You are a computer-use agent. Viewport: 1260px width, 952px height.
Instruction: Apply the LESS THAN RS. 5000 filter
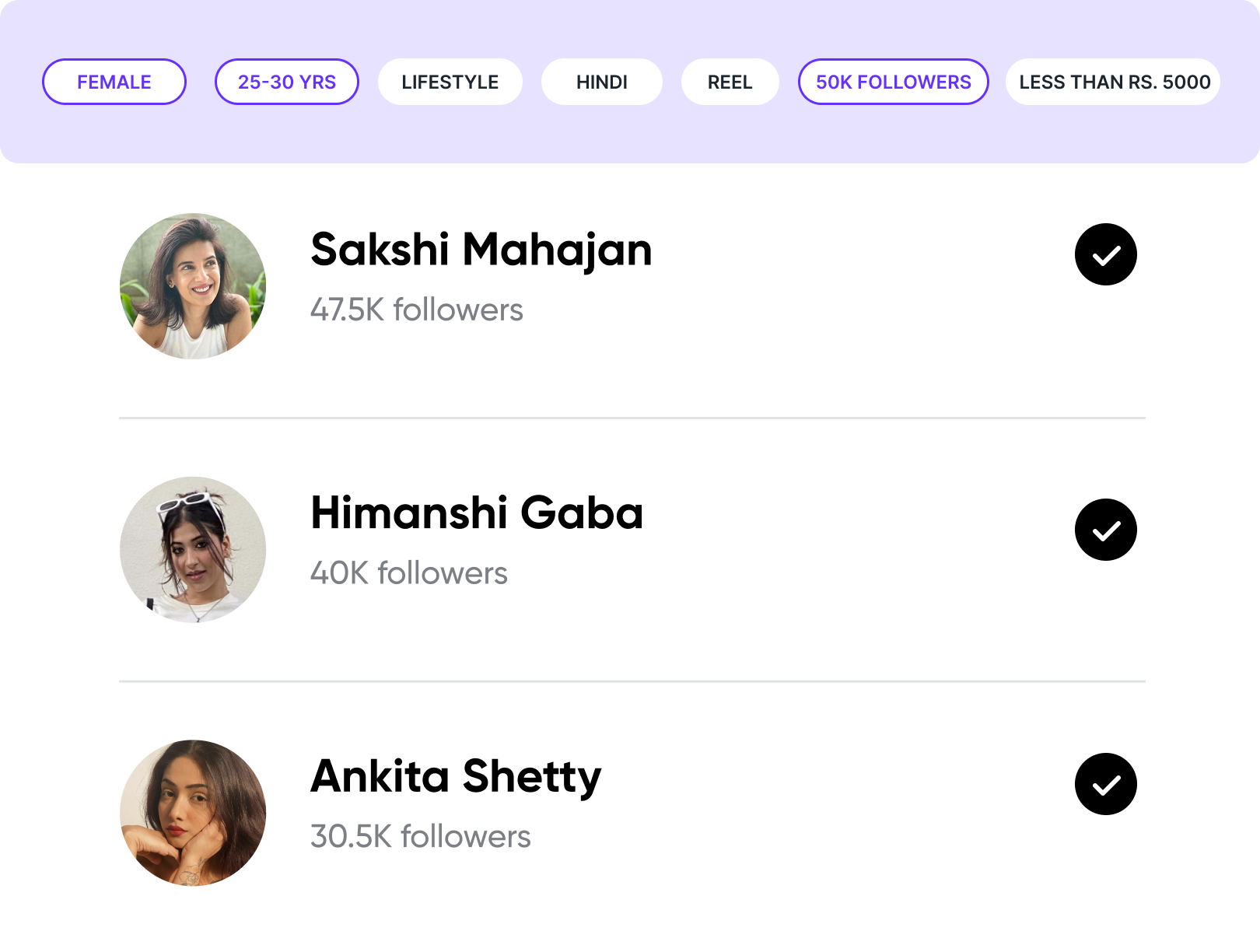point(1114,82)
